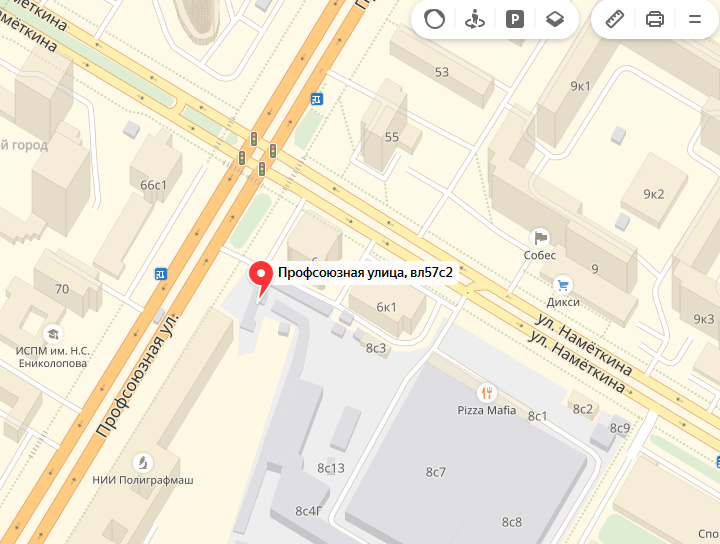720x544 pixels.
Task: Click the Профсоюзная ул. street name label
Action: pos(137,374)
